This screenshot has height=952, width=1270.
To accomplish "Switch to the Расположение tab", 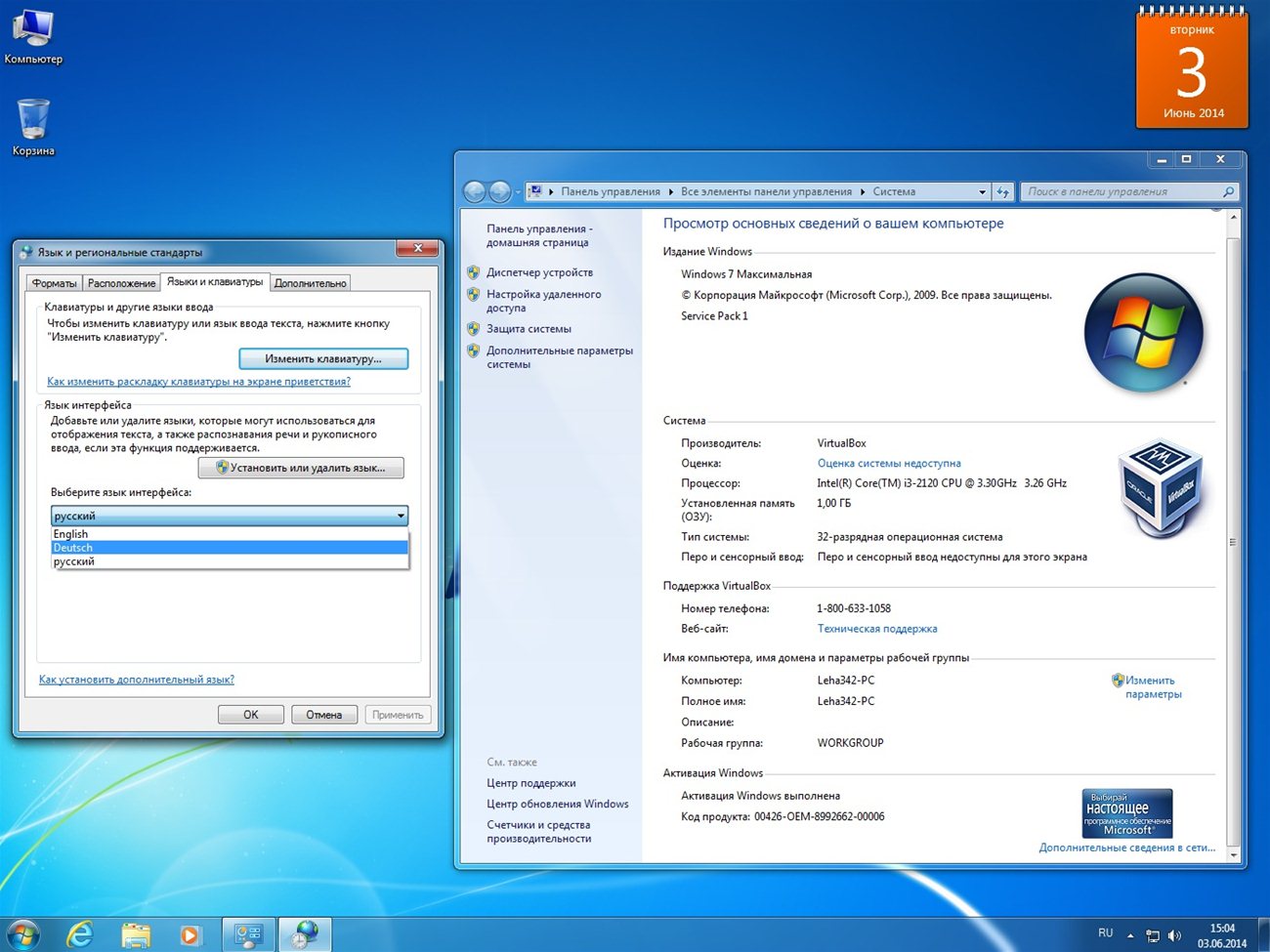I will [x=121, y=282].
